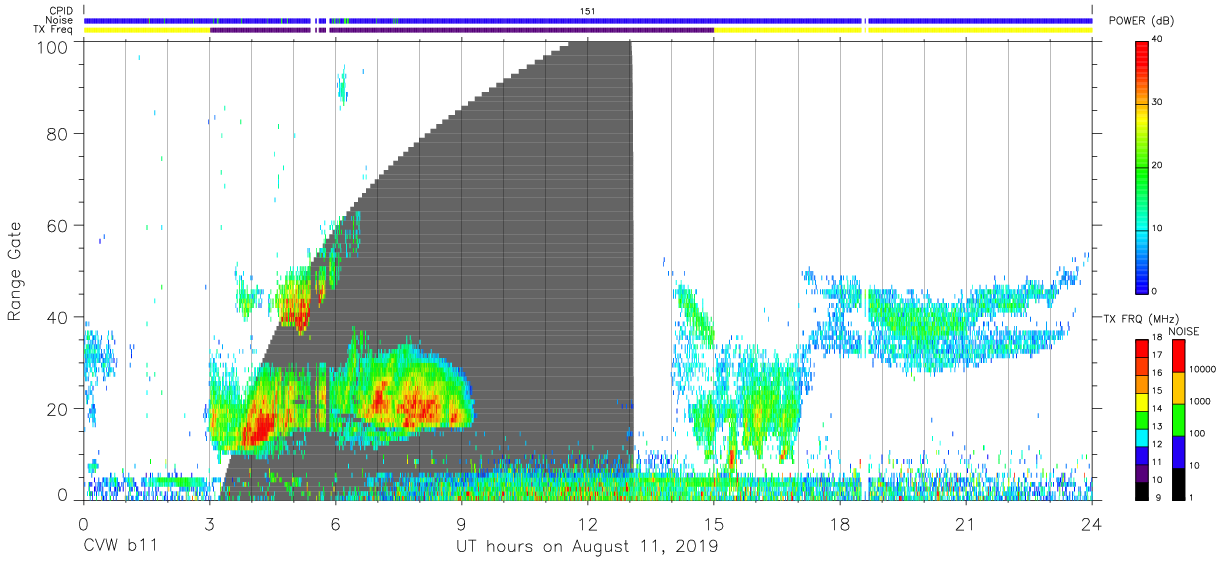Click noise scale label '1000'
Image resolution: width=1228 pixels, height=567 pixels.
click(x=1201, y=401)
